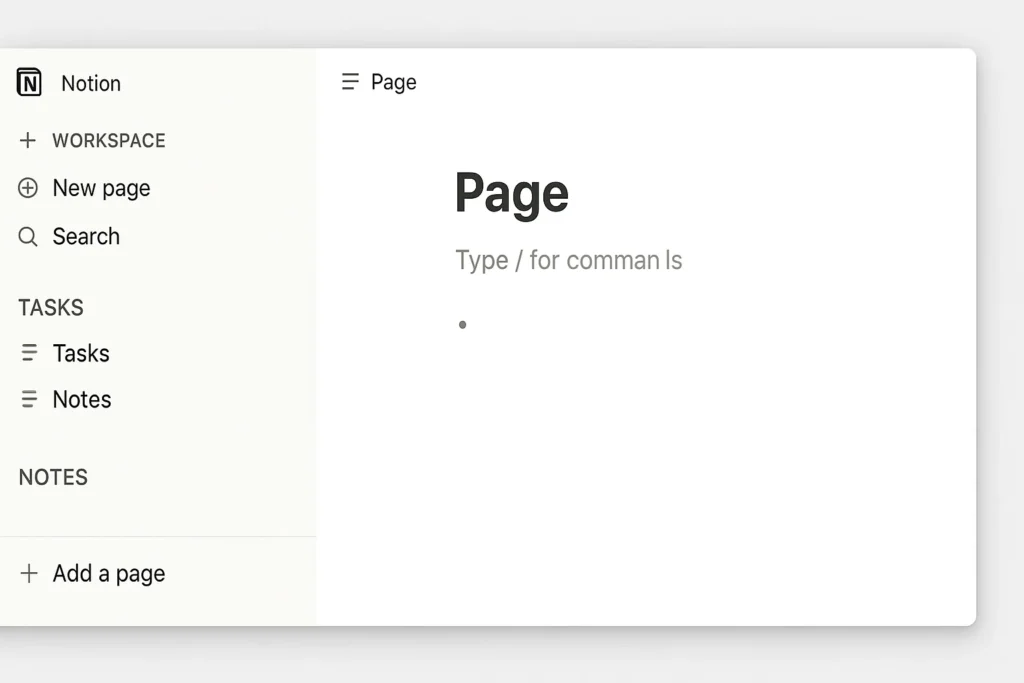Click the magnifying glass Search icon

pos(28,237)
